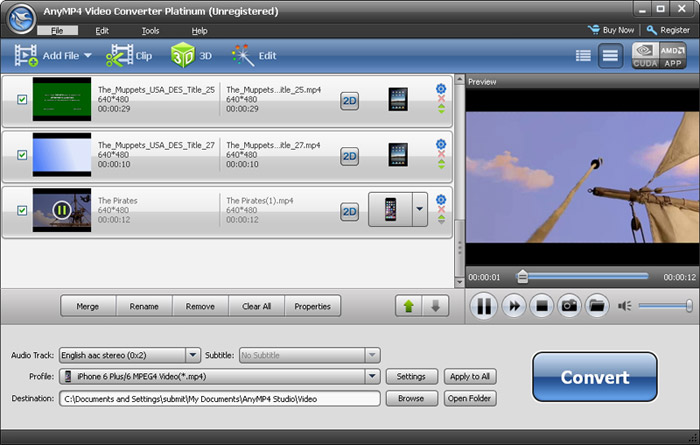Click the Destination path field

point(220,399)
